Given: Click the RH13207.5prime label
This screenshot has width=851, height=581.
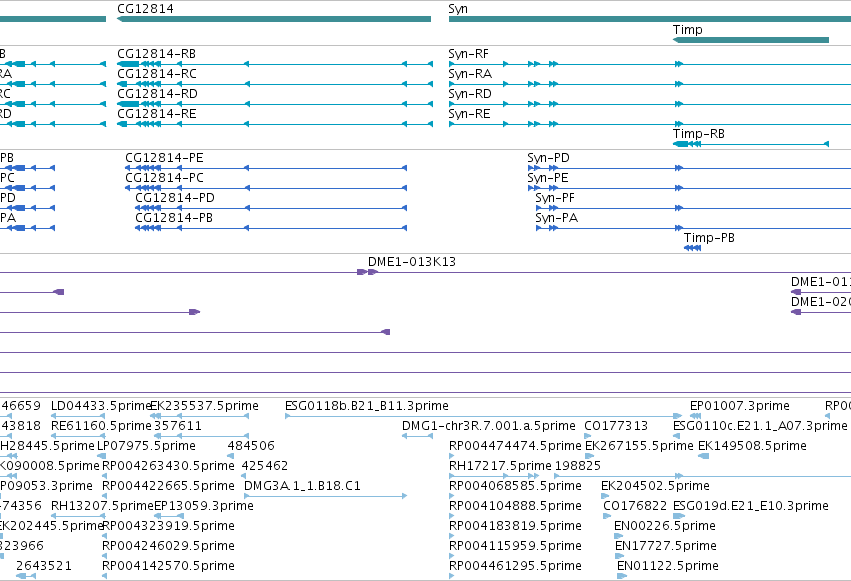Looking at the screenshot, I should tap(102, 506).
